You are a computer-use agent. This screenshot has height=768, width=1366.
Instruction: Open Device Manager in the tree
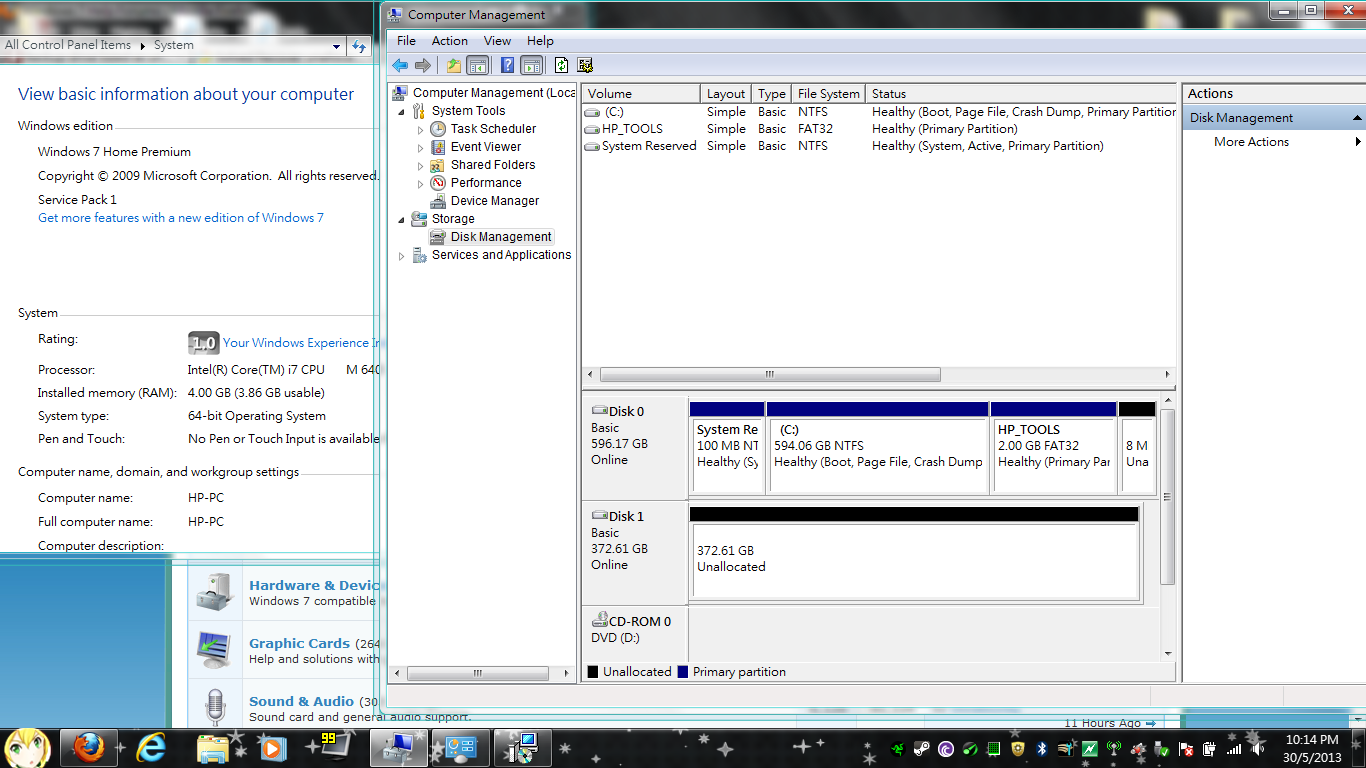coord(495,201)
